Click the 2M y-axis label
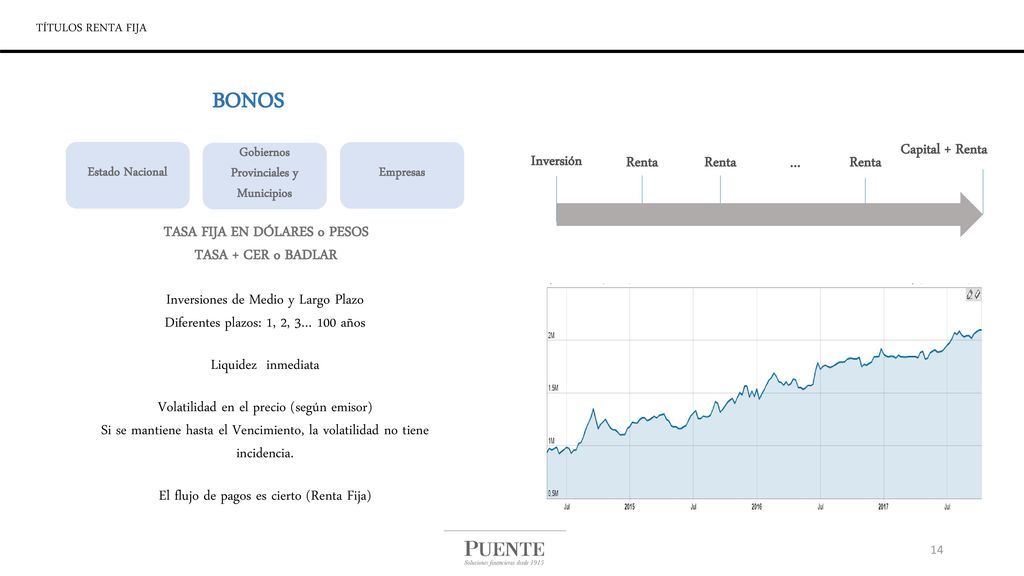 pyautogui.click(x=551, y=335)
